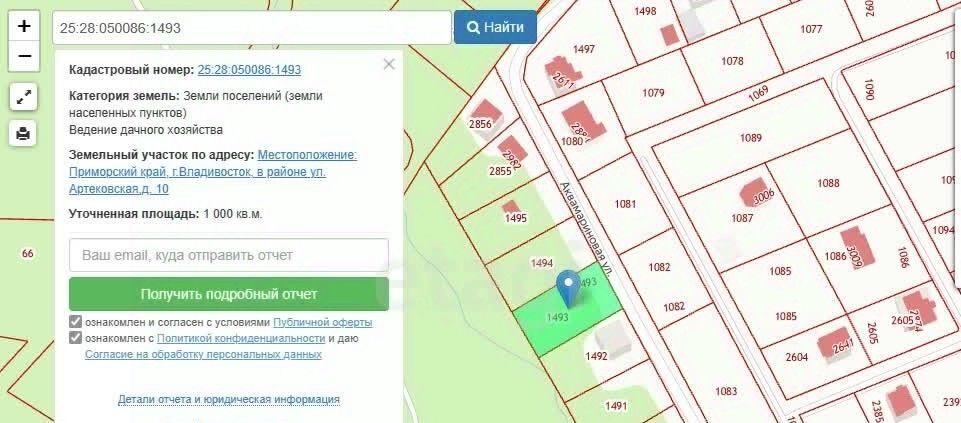Select parcel 1078 on the map

click(732, 61)
